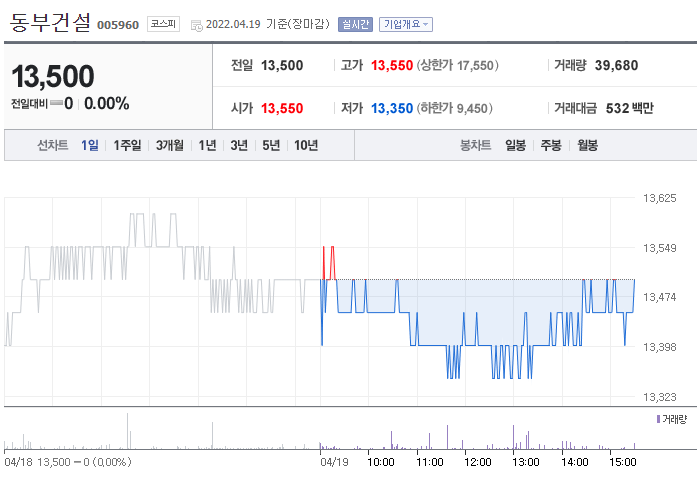697x480 pixels.
Task: Click the 2022.04.19 기준(장마감) date text
Action: 268,24
